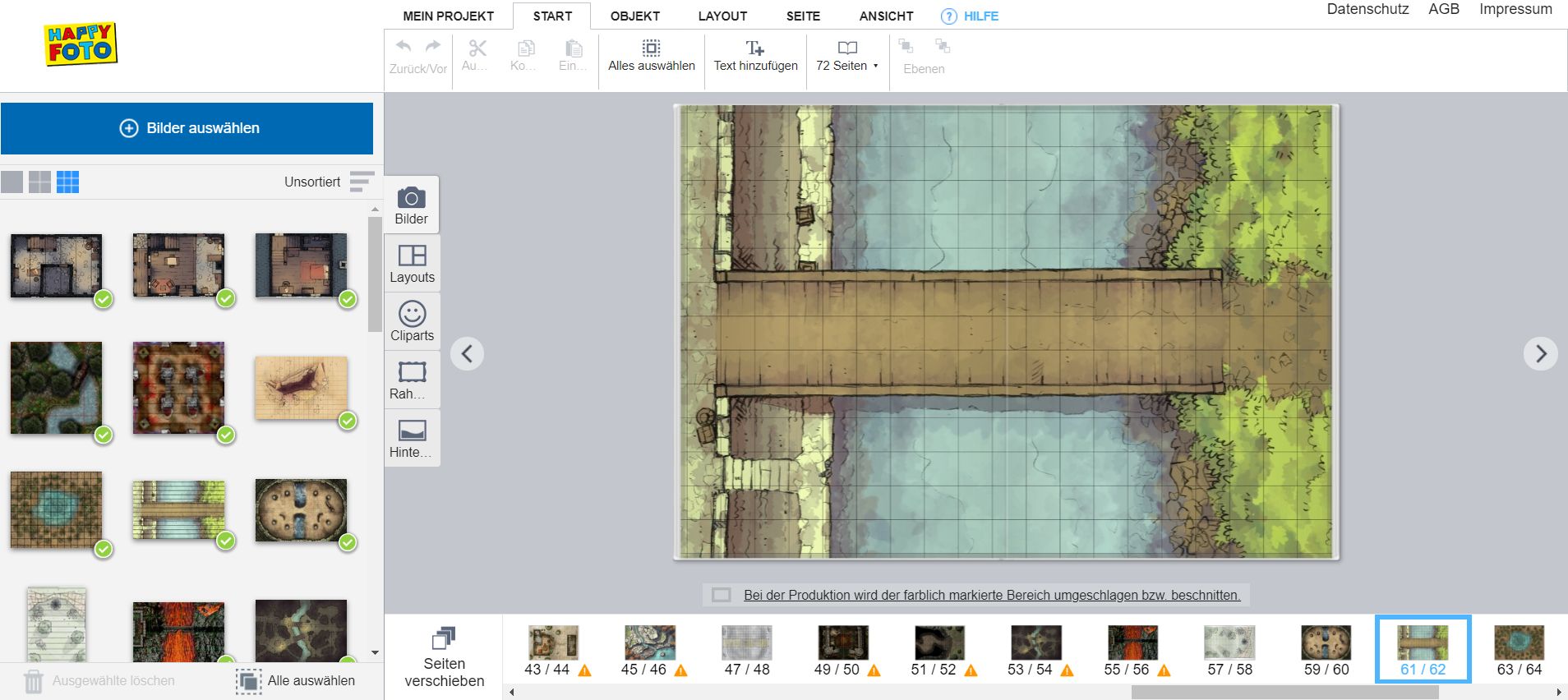Switch to small grid thumbnail view

[x=67, y=182]
